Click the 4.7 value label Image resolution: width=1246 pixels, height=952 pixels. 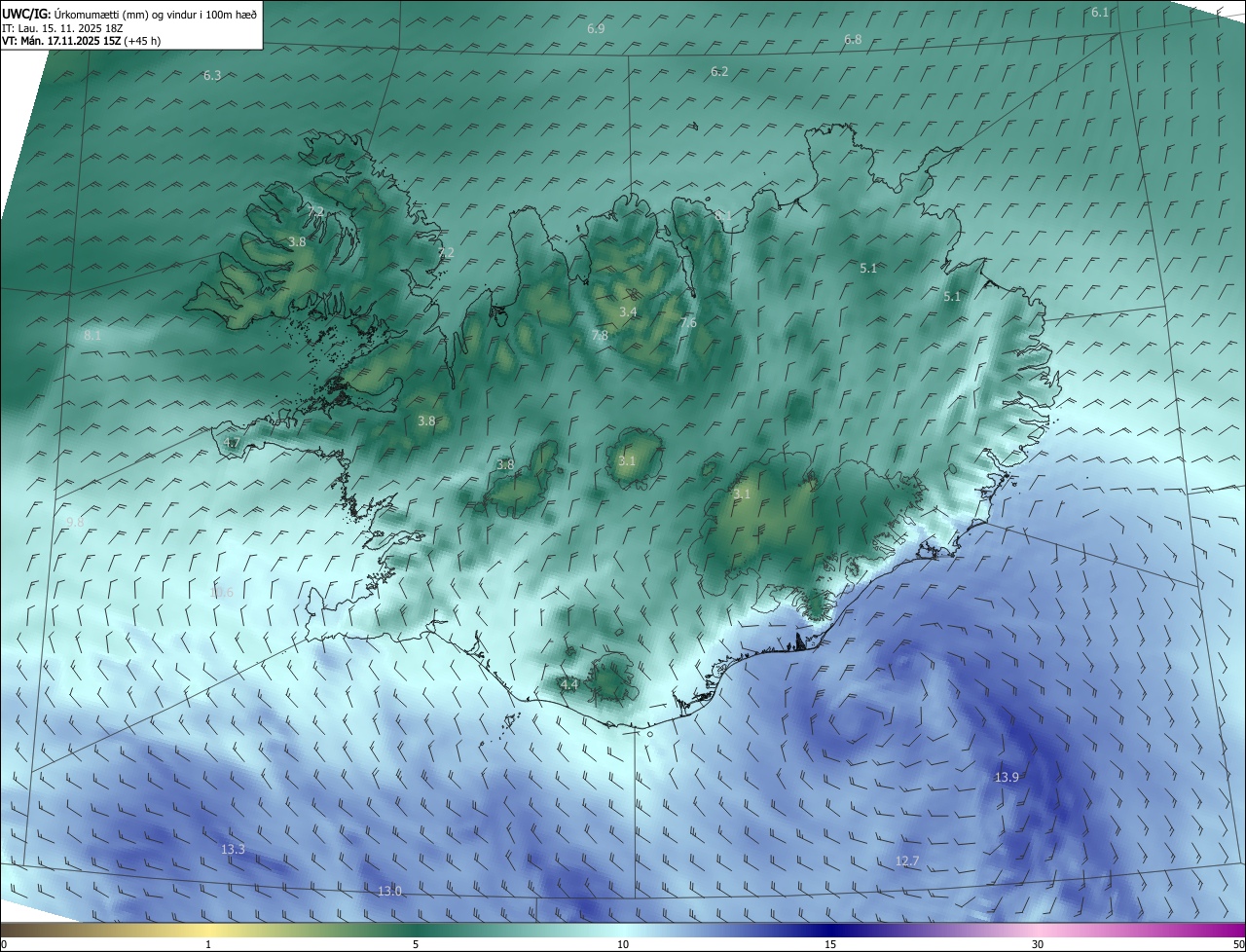(232, 443)
